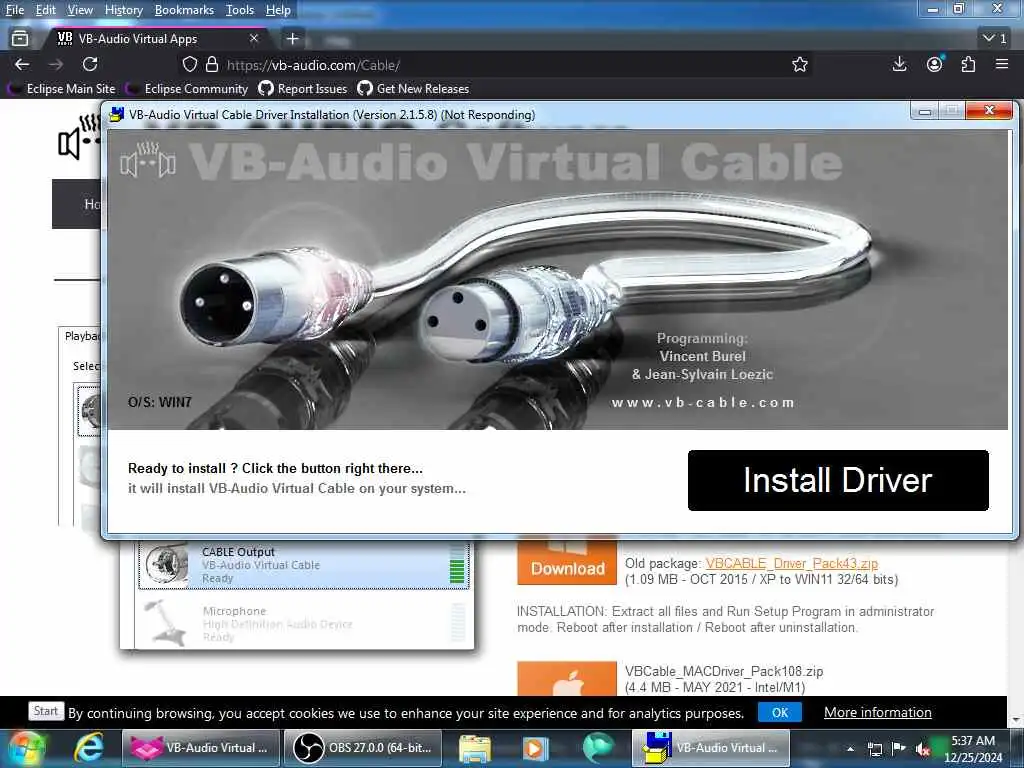The height and width of the screenshot is (768, 1024).
Task: Expand the list all tabs dropdown
Action: click(x=995, y=39)
